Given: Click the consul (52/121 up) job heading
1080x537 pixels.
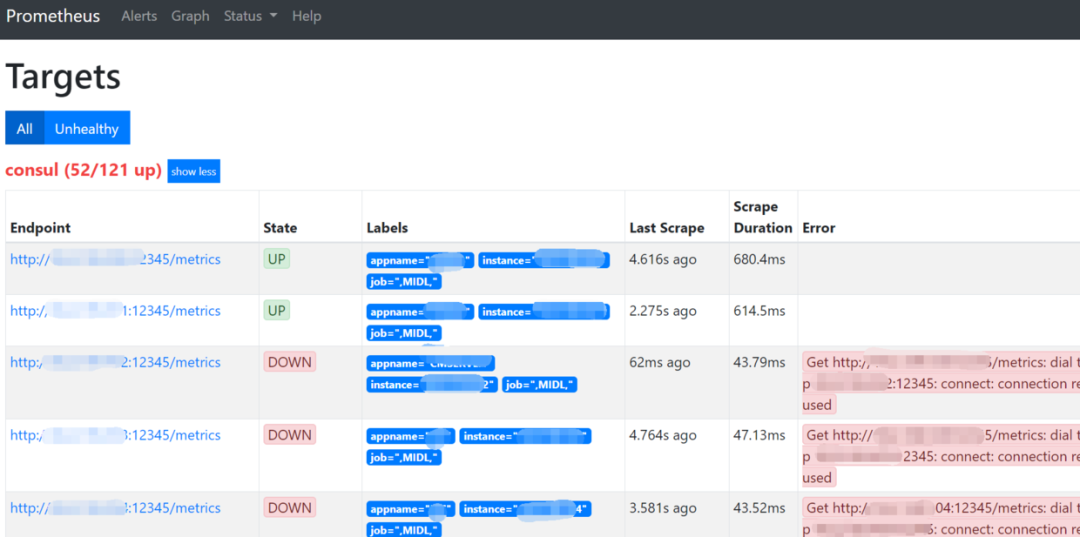Looking at the screenshot, I should [83, 170].
